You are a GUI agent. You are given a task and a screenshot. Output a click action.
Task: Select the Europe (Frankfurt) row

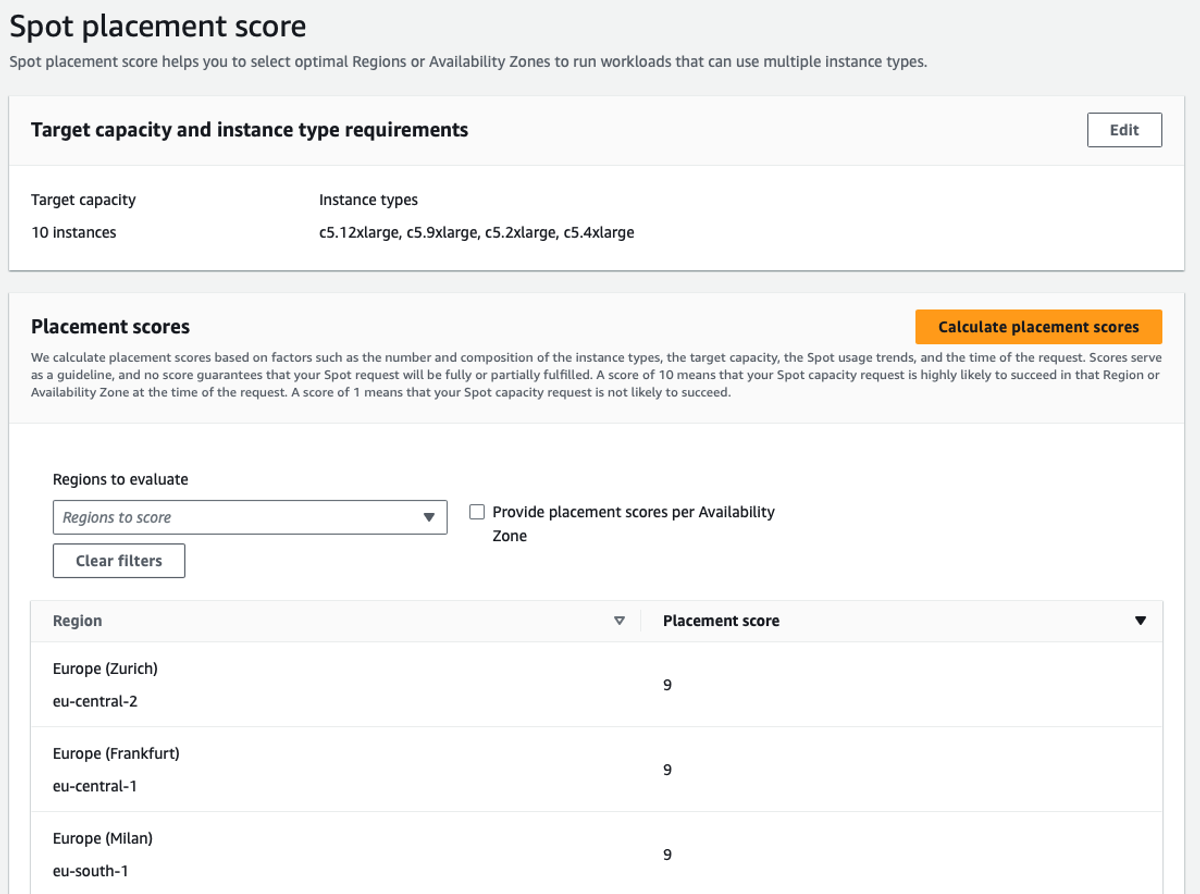[x=597, y=769]
